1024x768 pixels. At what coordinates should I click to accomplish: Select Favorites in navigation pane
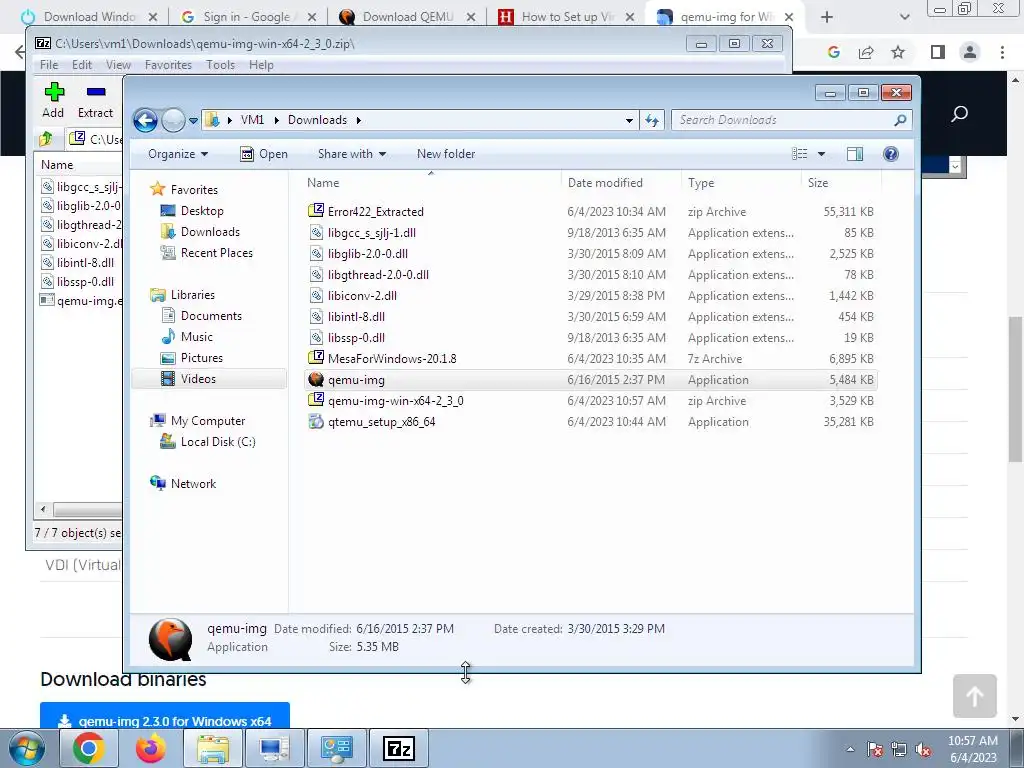(194, 189)
